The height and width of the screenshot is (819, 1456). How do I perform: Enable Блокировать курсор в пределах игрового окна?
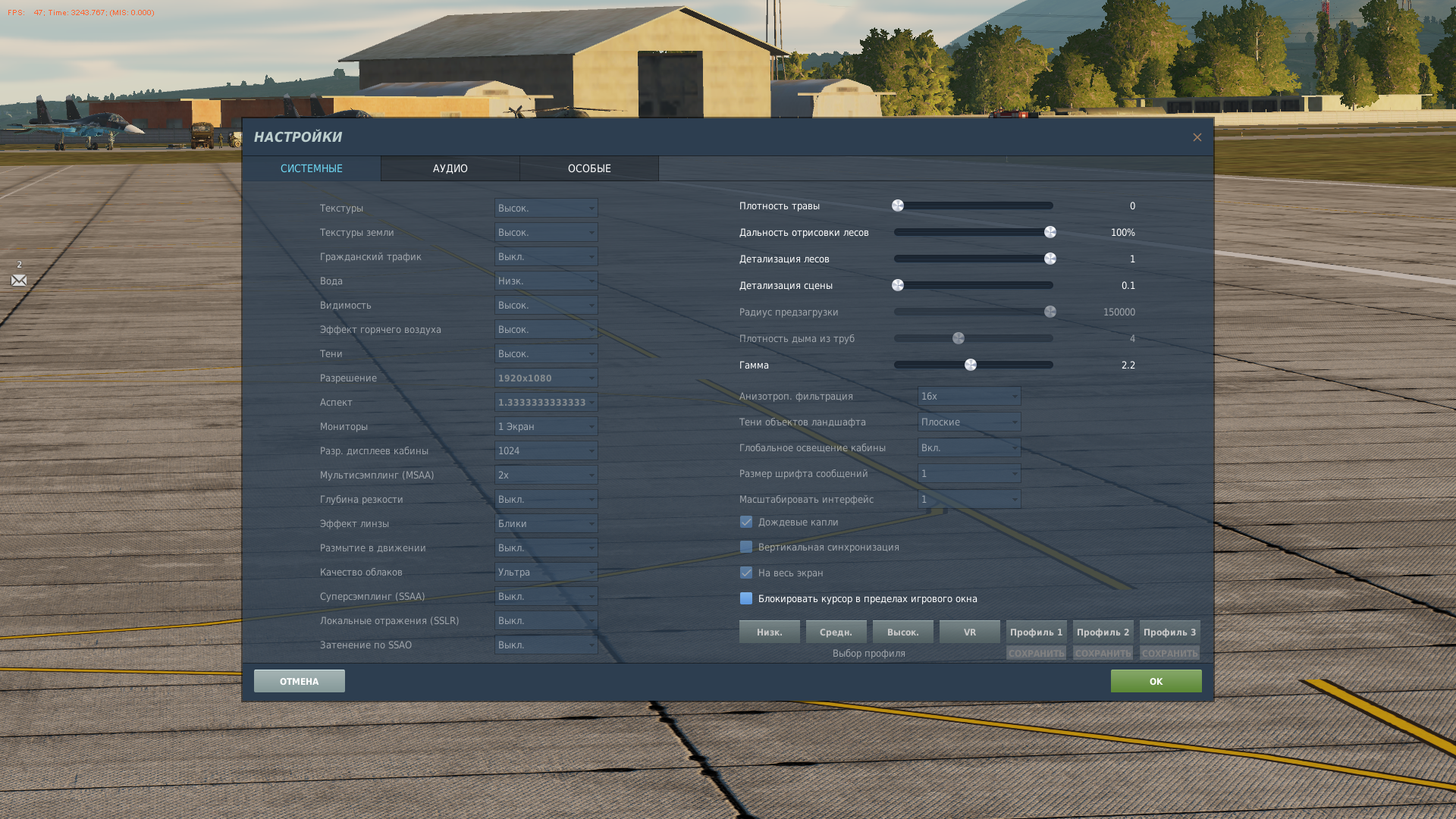[x=746, y=598]
